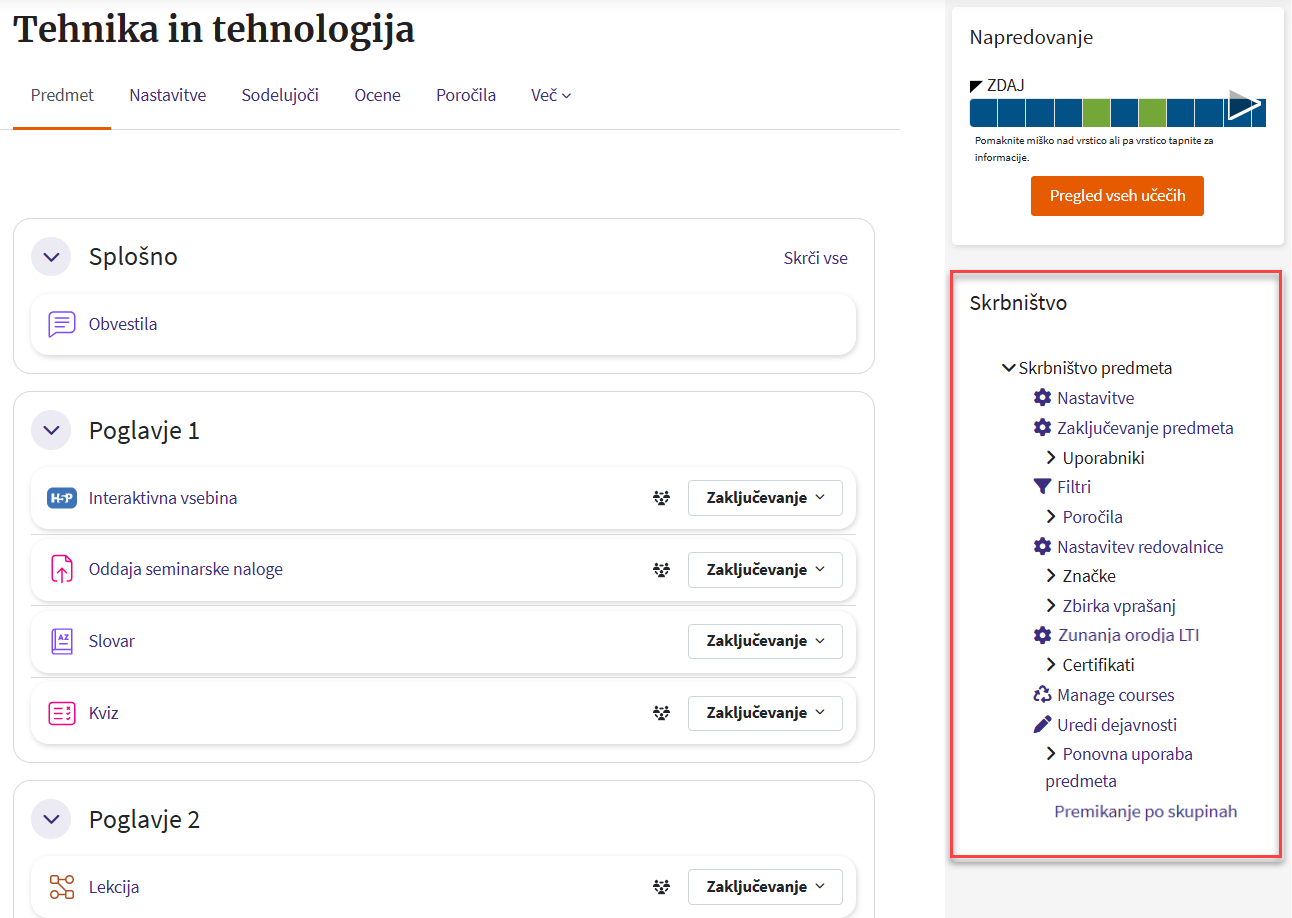Open the Več menu
This screenshot has height=918, width=1292.
point(551,96)
